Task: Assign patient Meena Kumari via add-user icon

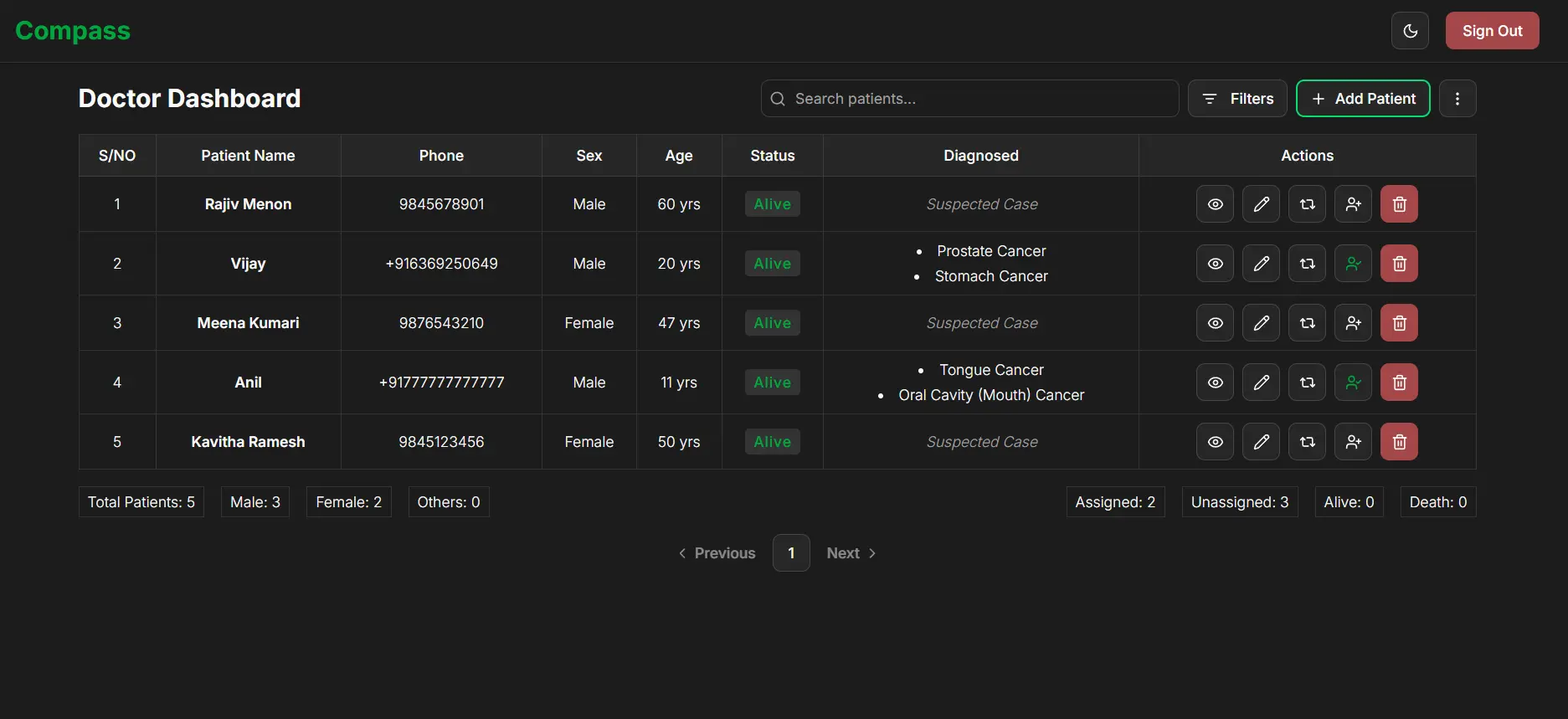Action: 1353,323
